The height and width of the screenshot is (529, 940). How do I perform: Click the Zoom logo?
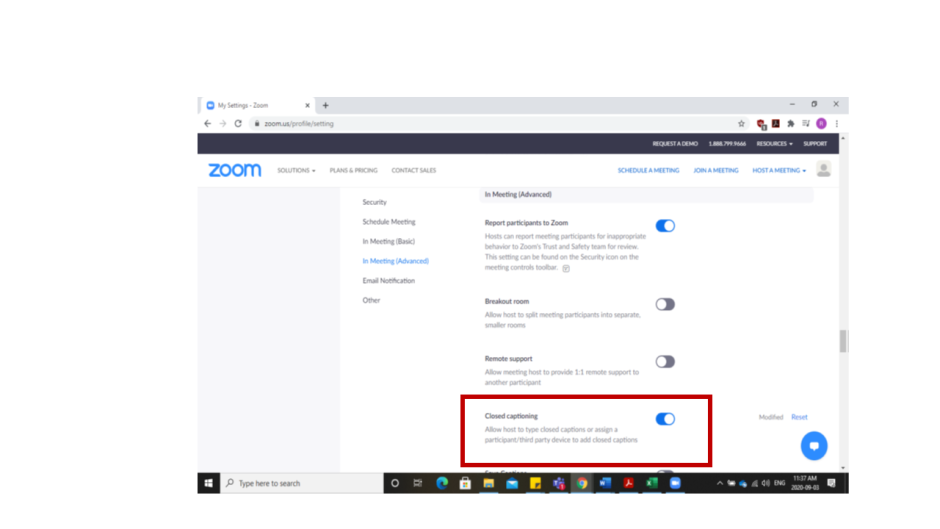pyautogui.click(x=235, y=170)
